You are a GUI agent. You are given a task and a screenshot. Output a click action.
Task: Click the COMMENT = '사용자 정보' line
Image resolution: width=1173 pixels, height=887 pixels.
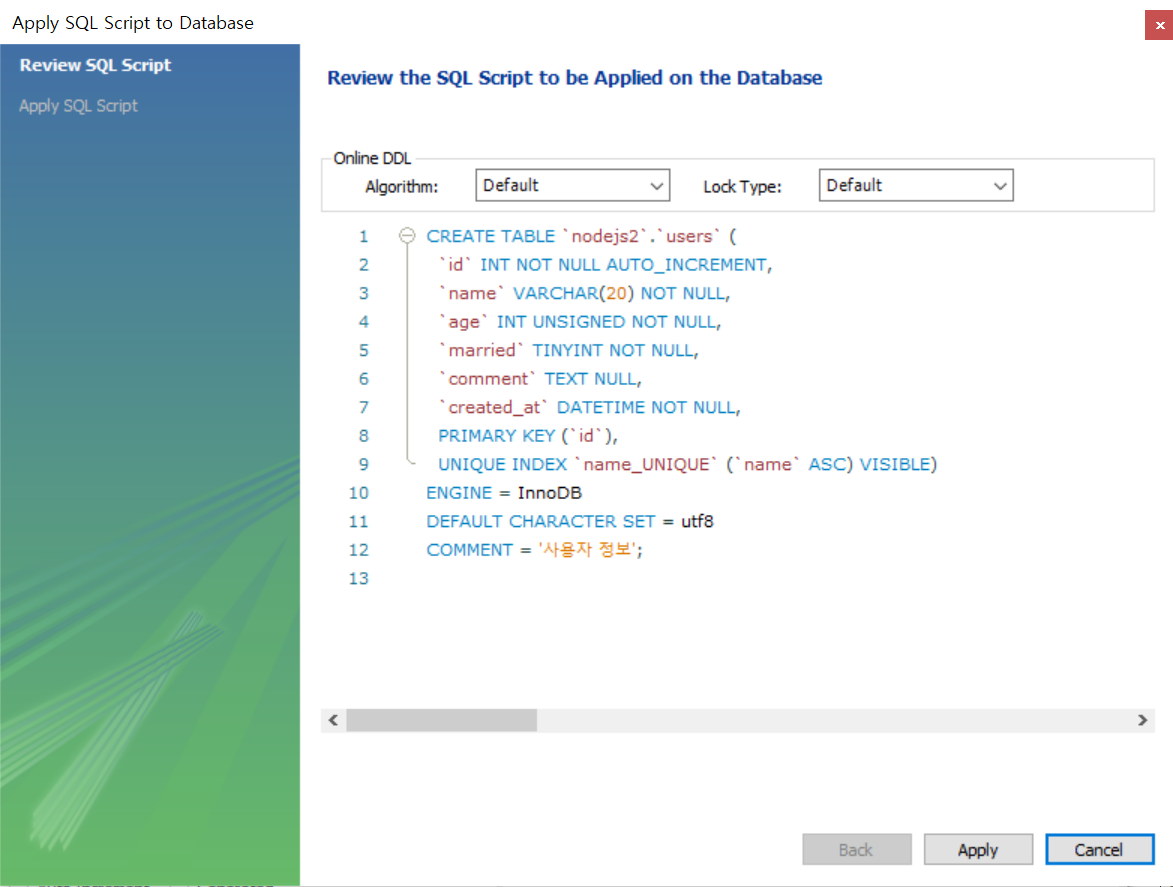534,550
